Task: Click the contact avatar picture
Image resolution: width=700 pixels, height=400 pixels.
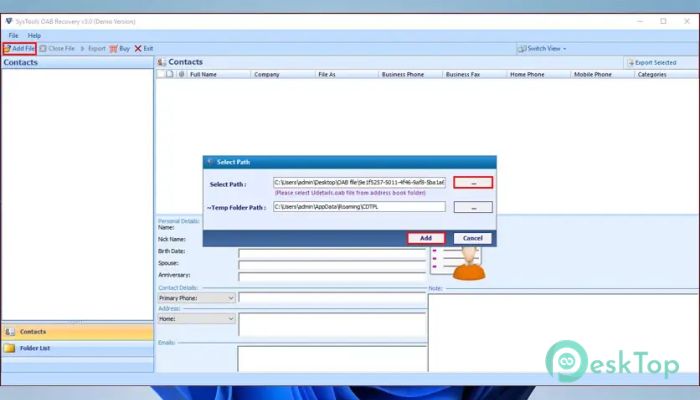Action: [x=458, y=262]
